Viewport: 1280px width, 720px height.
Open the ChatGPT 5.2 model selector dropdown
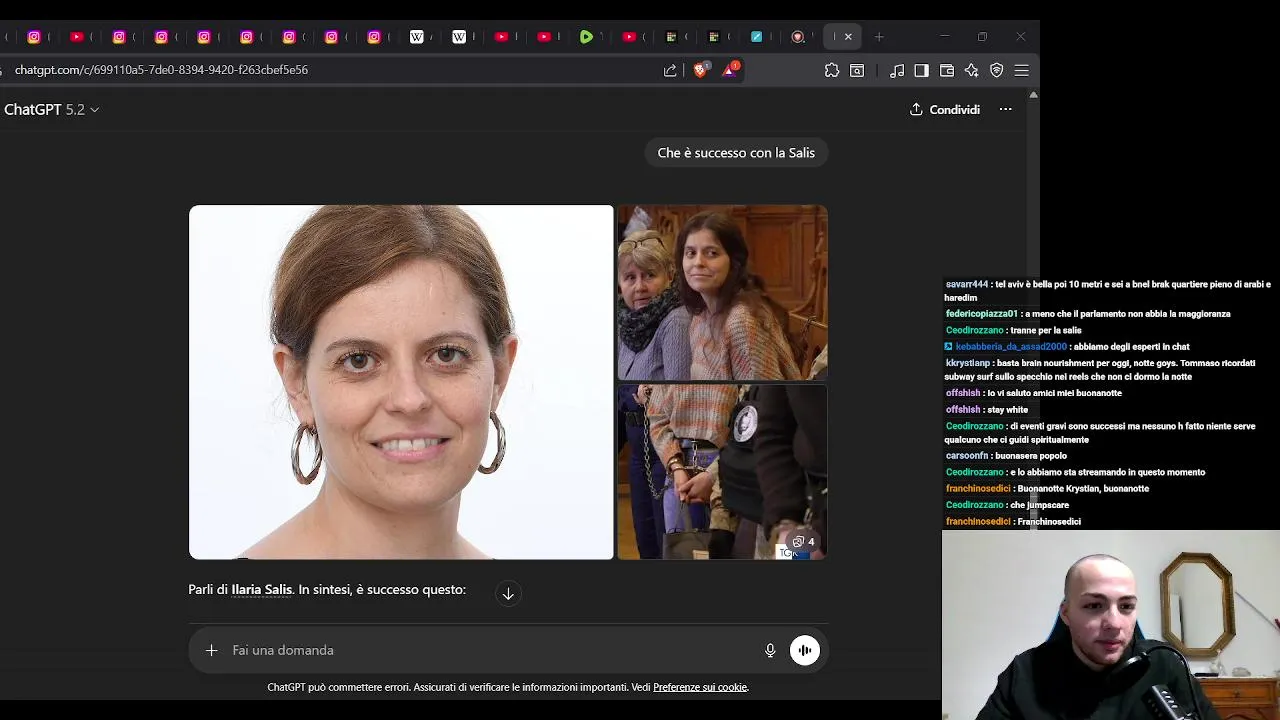[x=51, y=109]
